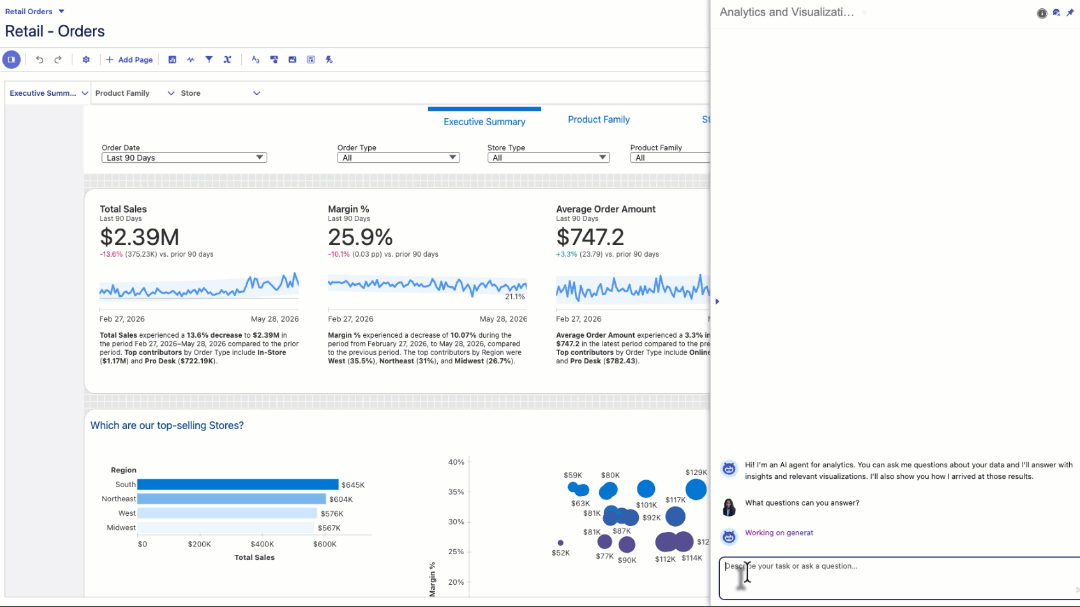Click the Retail - Orders dashboard title
1080x607 pixels.
point(55,31)
